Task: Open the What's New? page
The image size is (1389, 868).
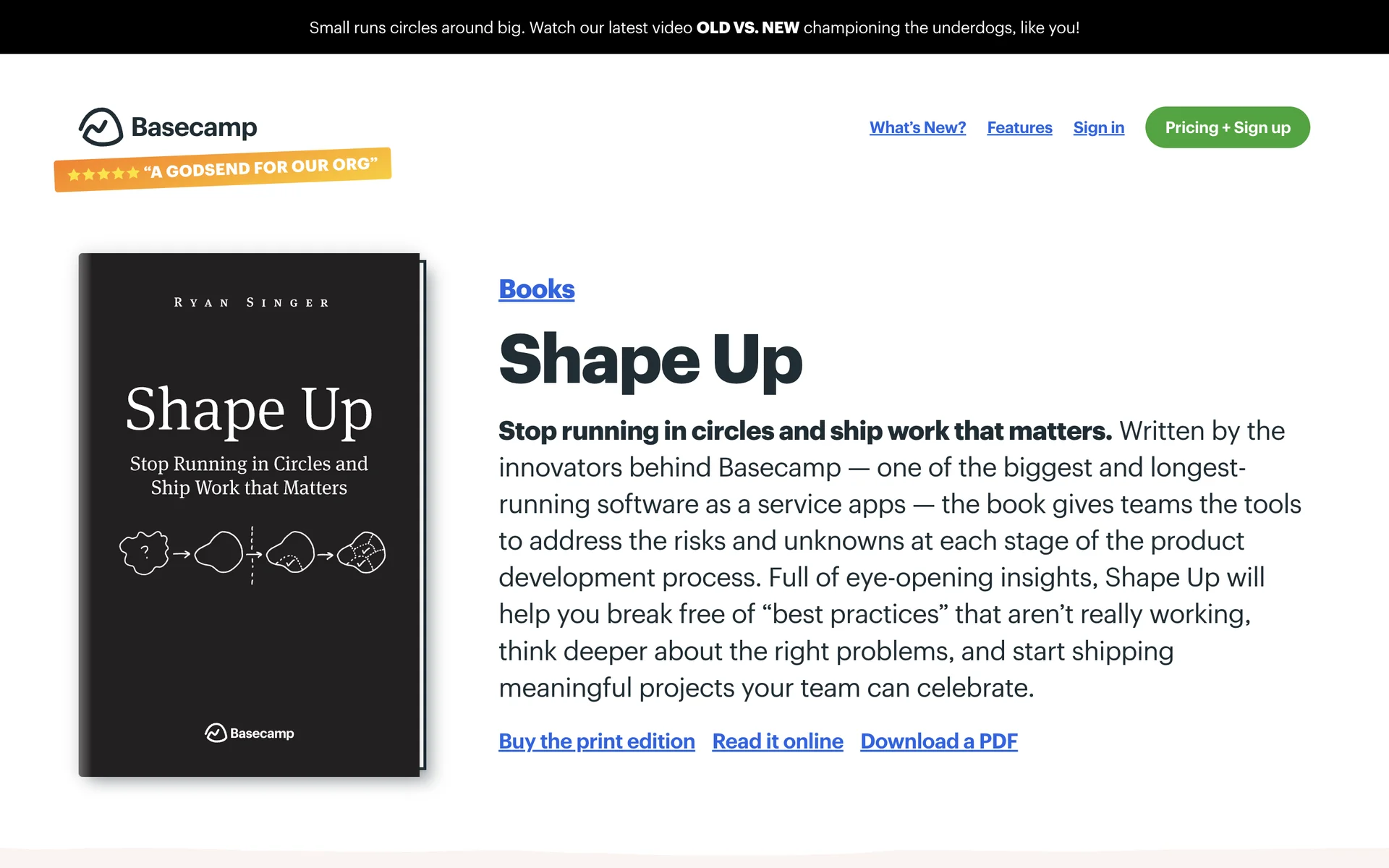Action: 917,127
